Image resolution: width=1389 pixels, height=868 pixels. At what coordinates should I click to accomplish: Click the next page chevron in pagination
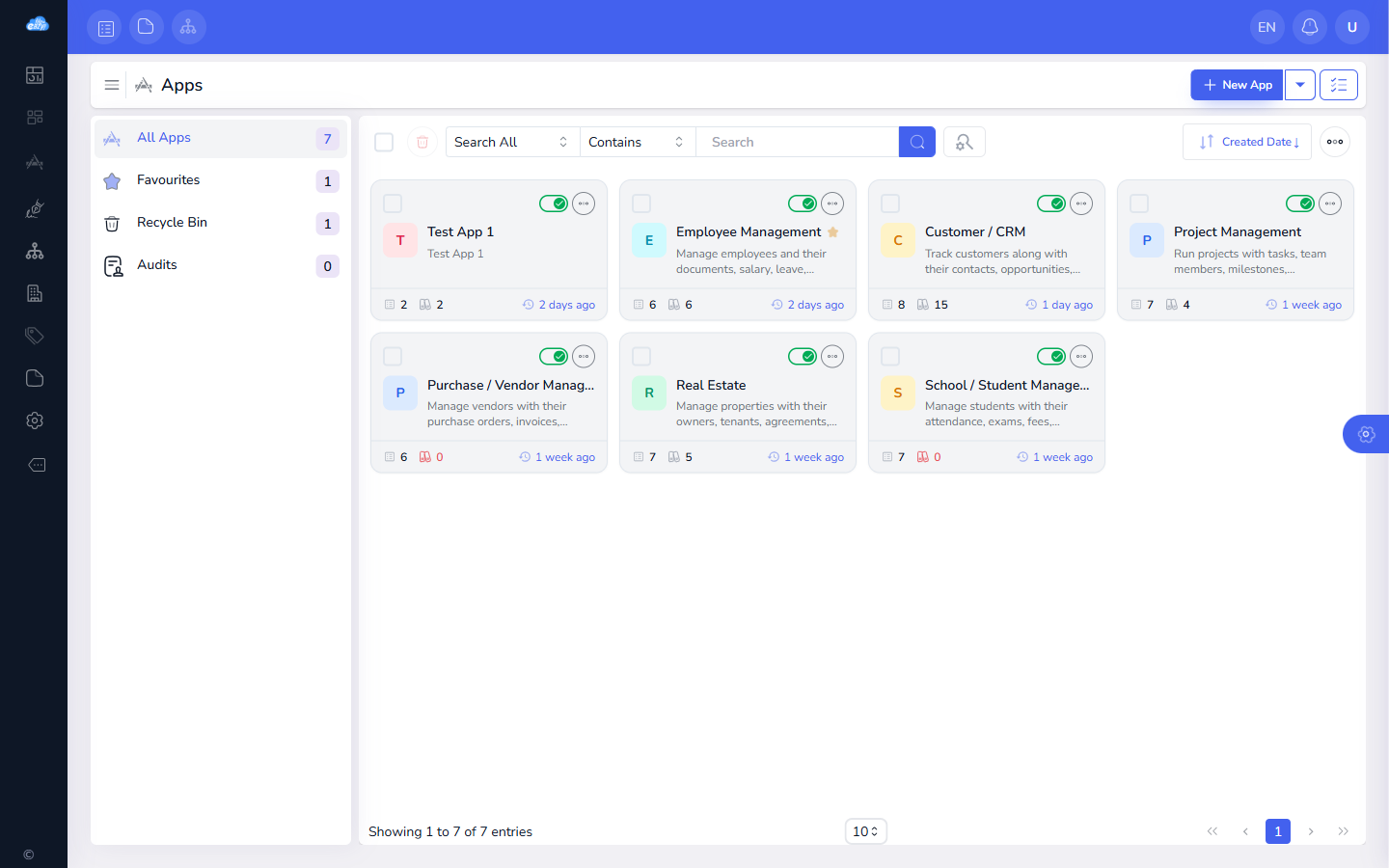pyautogui.click(x=1310, y=831)
